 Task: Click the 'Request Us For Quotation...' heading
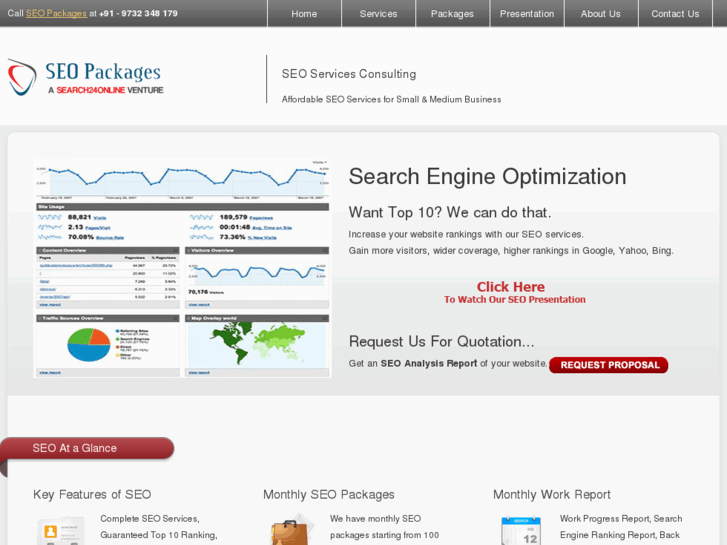tap(441, 341)
